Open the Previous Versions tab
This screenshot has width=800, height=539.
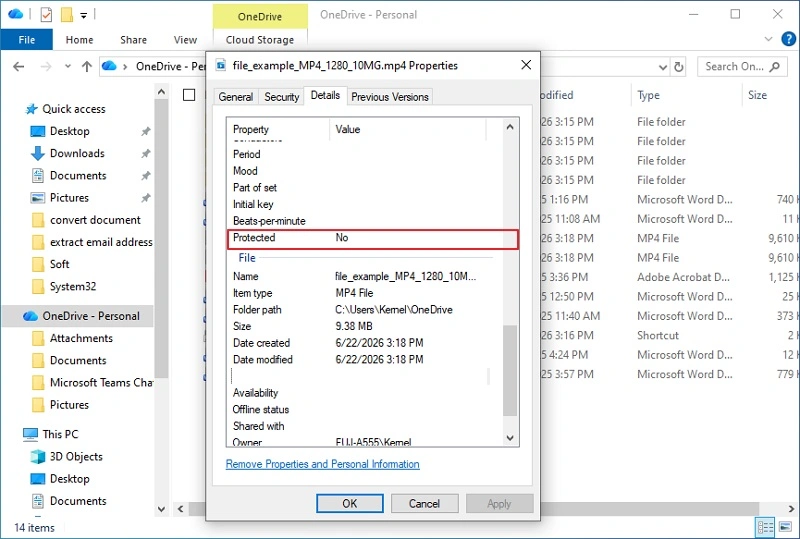[390, 96]
